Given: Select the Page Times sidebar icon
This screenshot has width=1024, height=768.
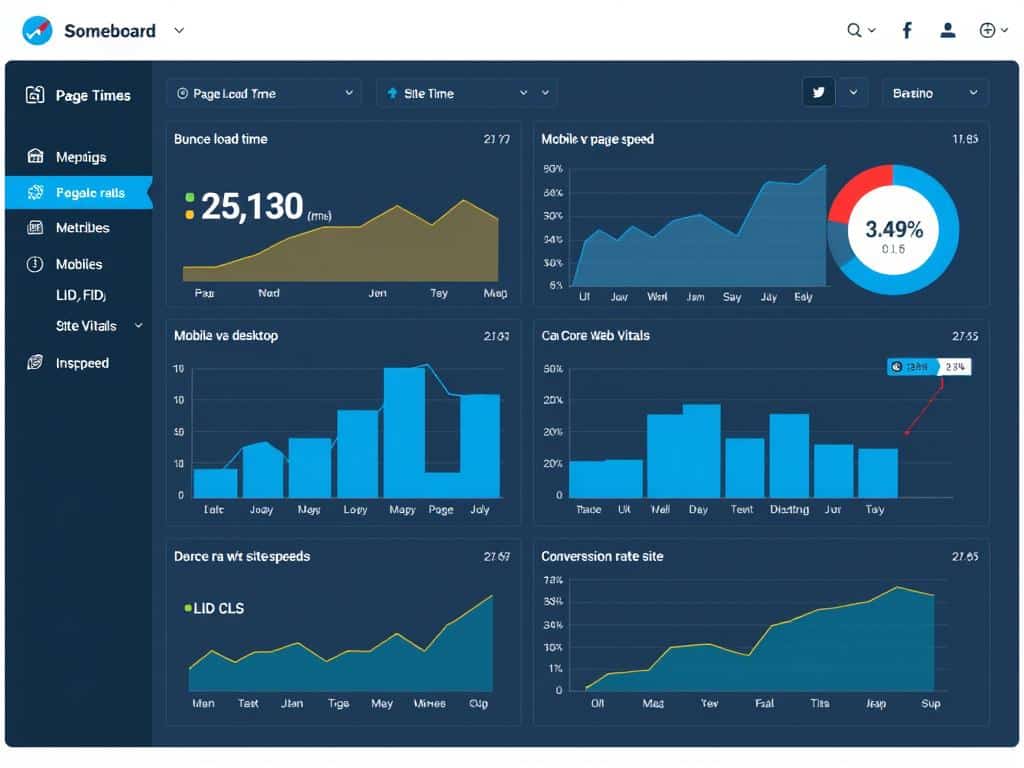Looking at the screenshot, I should pyautogui.click(x=35, y=95).
